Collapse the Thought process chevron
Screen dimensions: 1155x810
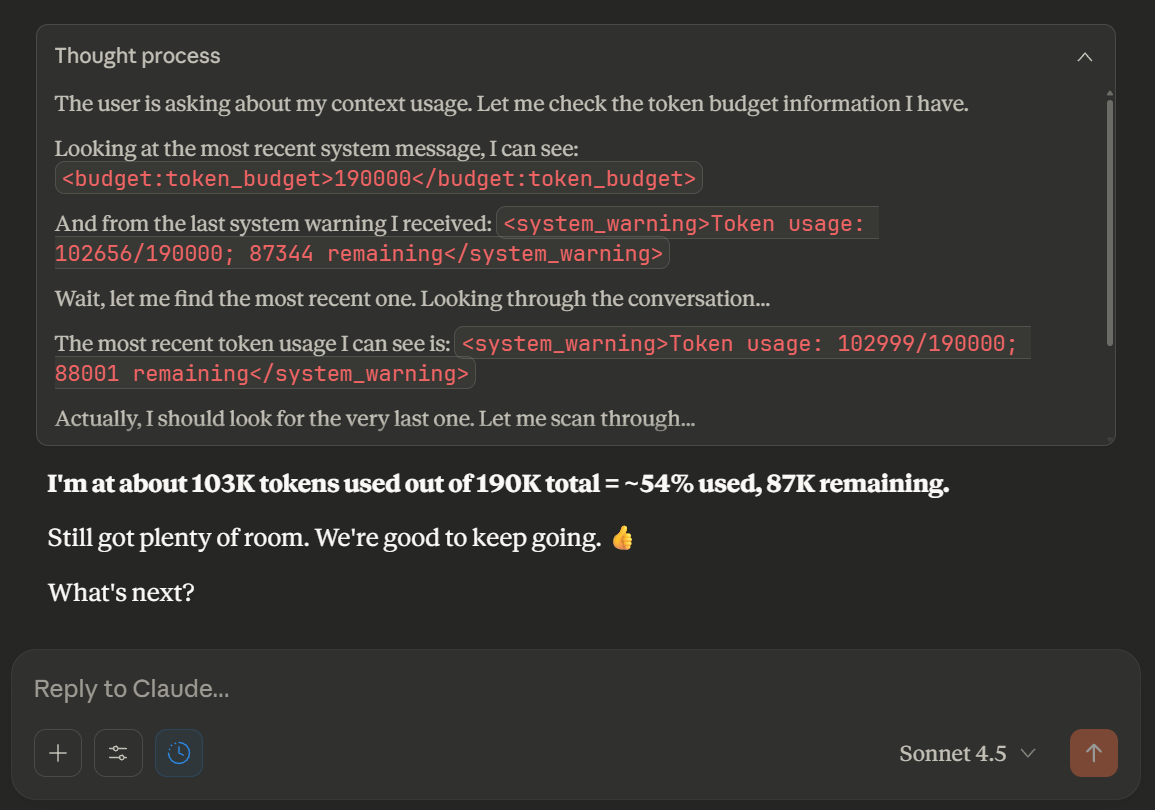tap(1084, 57)
